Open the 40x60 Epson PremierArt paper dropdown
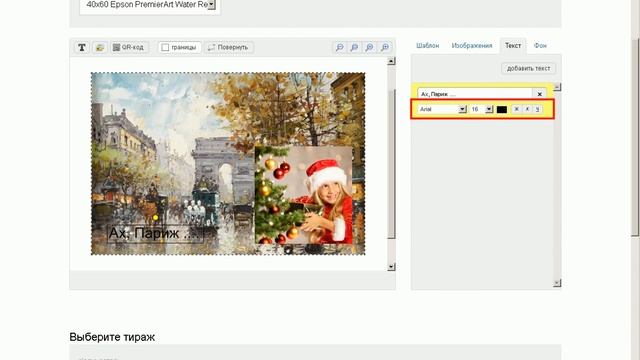Image resolution: width=640 pixels, height=360 pixels. pyautogui.click(x=150, y=5)
